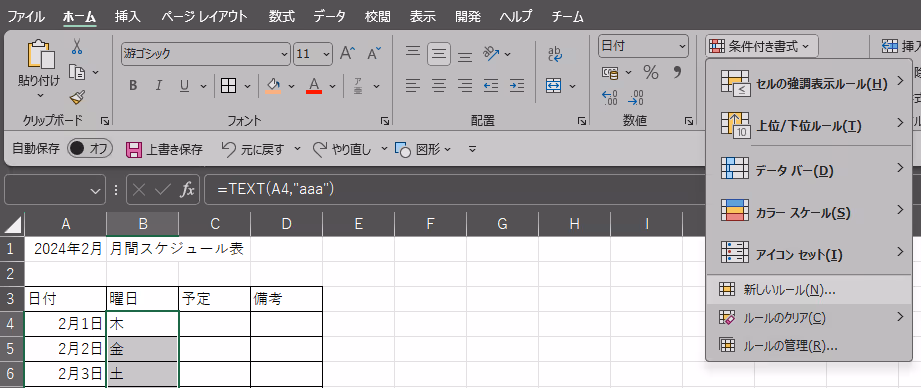This screenshot has height=388, width=921.
Task: Open データ バー submenu
Action: pos(809,171)
